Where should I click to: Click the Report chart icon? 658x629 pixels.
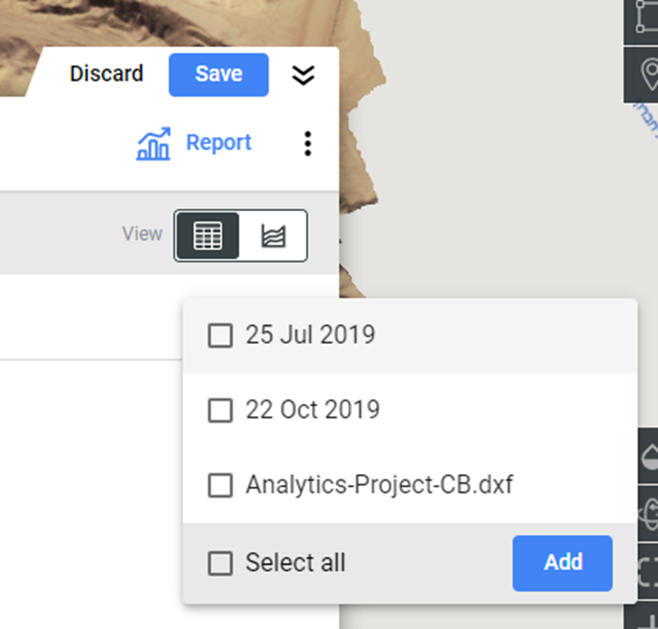154,144
